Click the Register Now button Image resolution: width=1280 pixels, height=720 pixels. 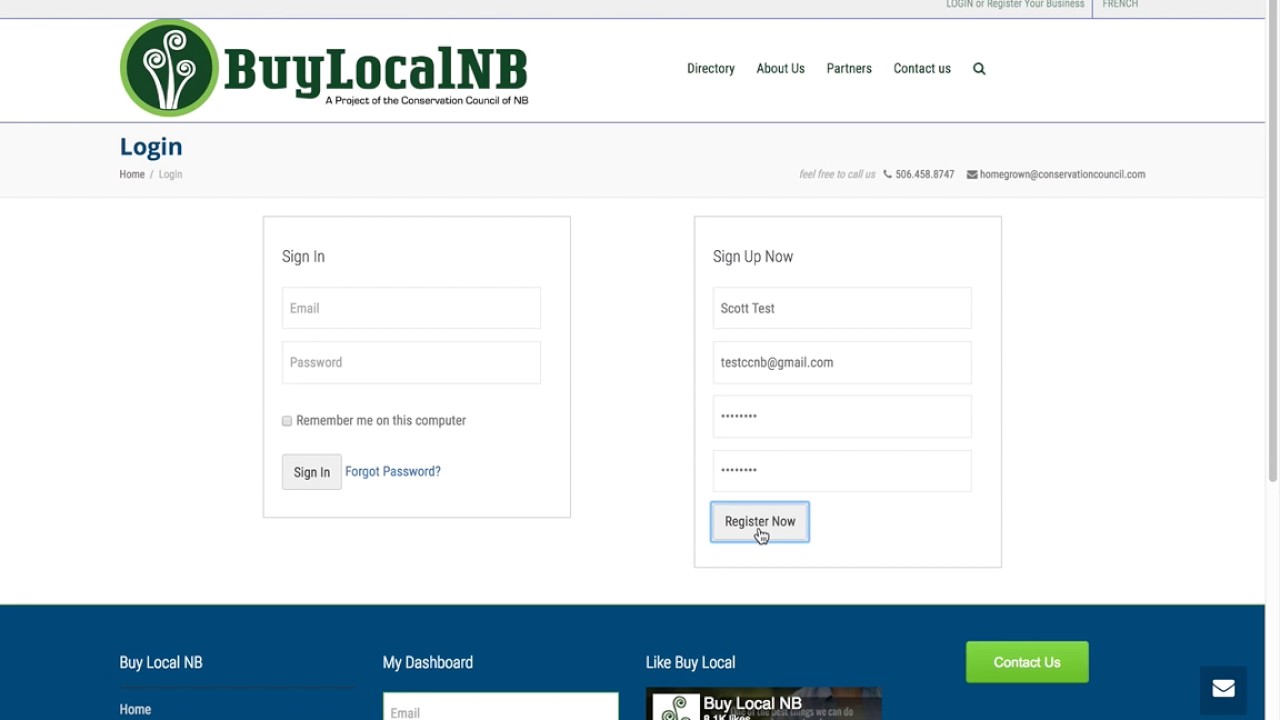760,522
